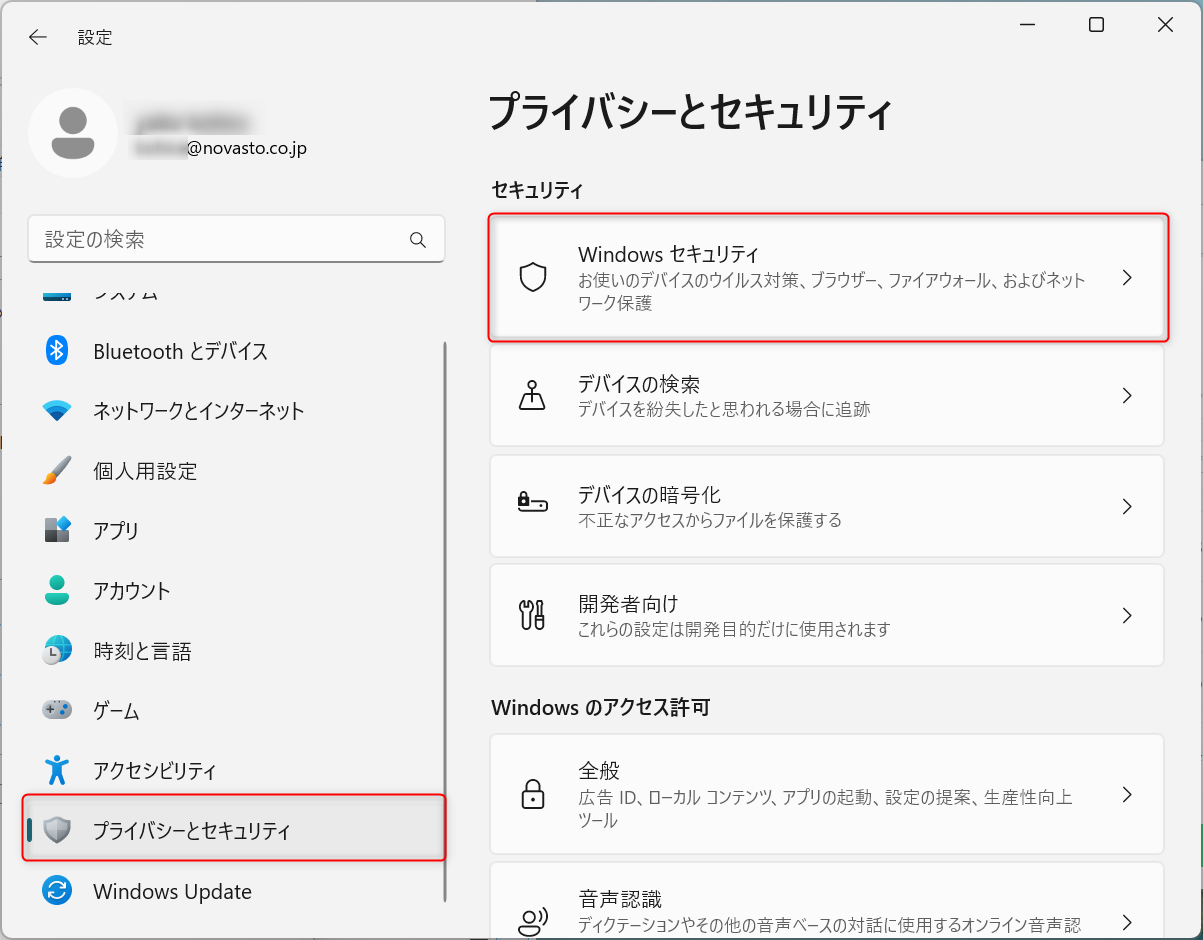The width and height of the screenshot is (1203, 940).
Task: Click the network Wi-Fi icon
Action: (x=57, y=411)
